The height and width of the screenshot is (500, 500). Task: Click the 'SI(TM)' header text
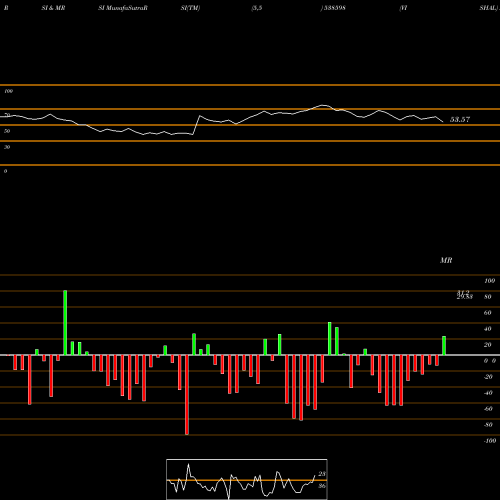pos(190,8)
